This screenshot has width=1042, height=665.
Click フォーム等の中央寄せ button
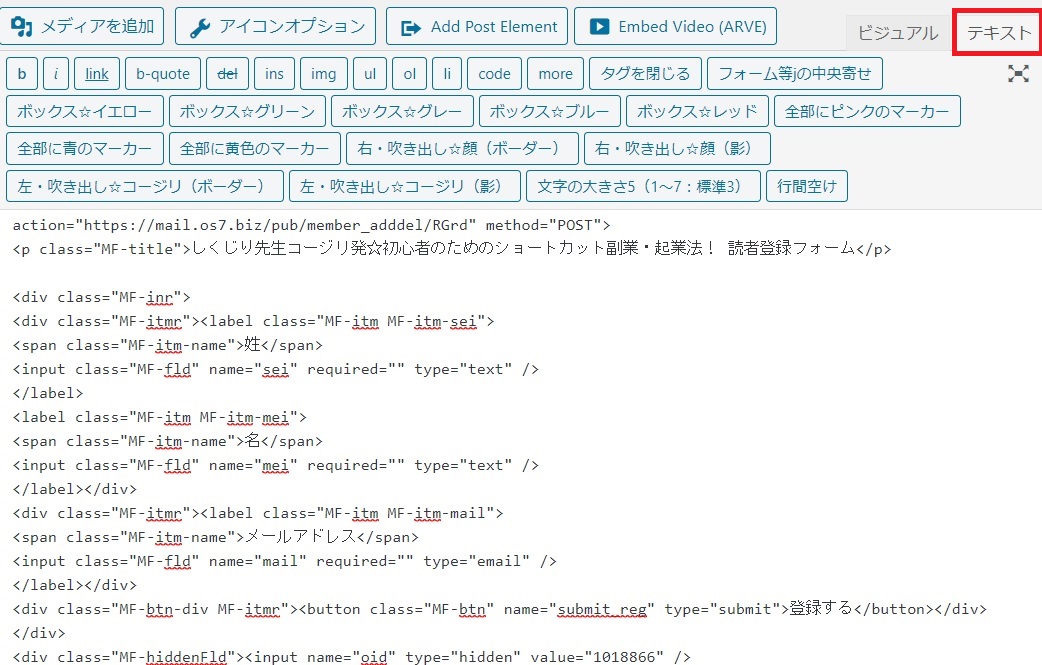pyautogui.click(x=795, y=74)
